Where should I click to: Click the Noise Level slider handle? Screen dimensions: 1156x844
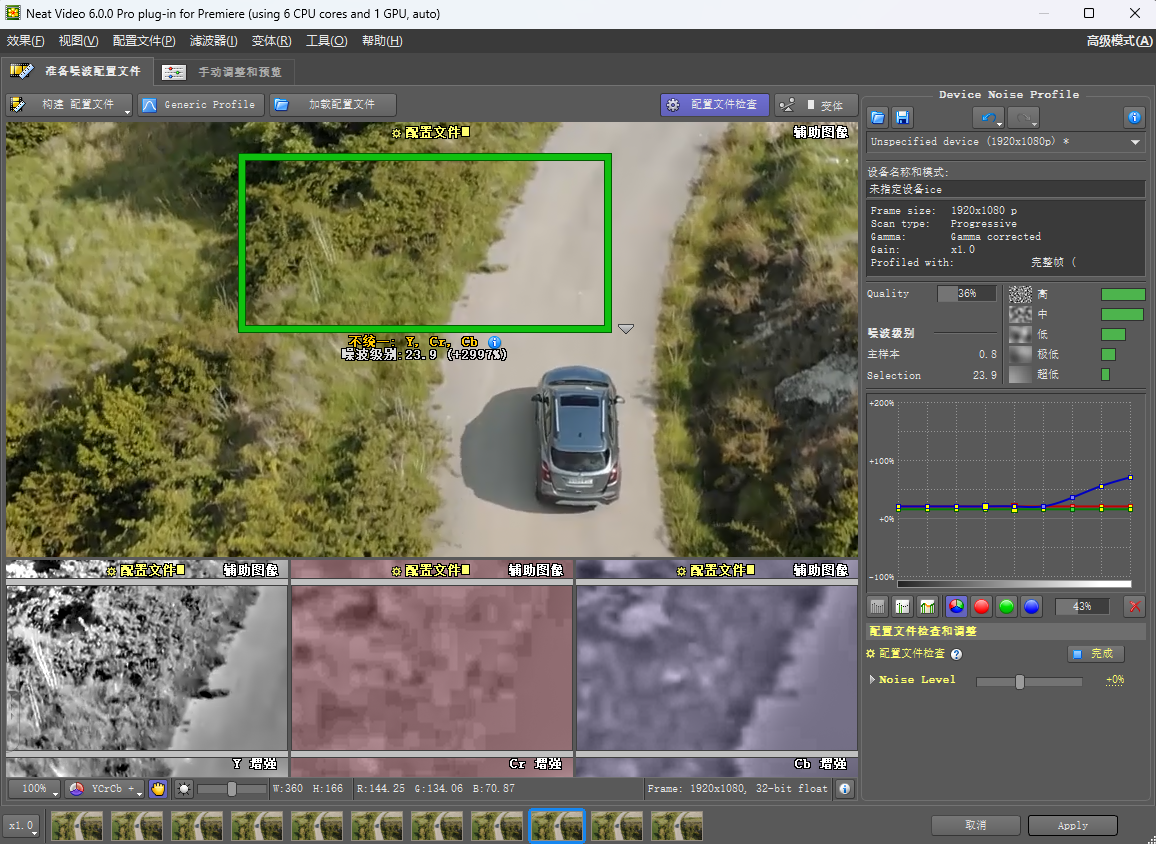tap(1019, 682)
